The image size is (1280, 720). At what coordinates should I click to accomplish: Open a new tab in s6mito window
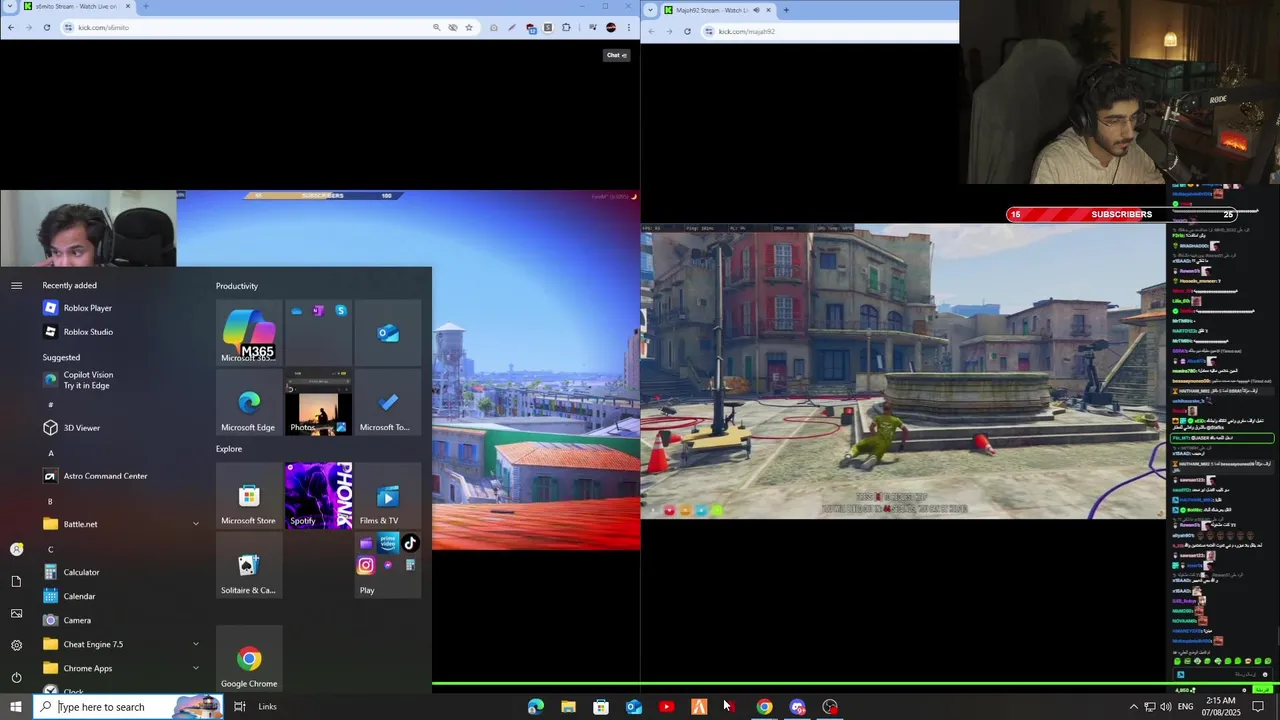146,7
